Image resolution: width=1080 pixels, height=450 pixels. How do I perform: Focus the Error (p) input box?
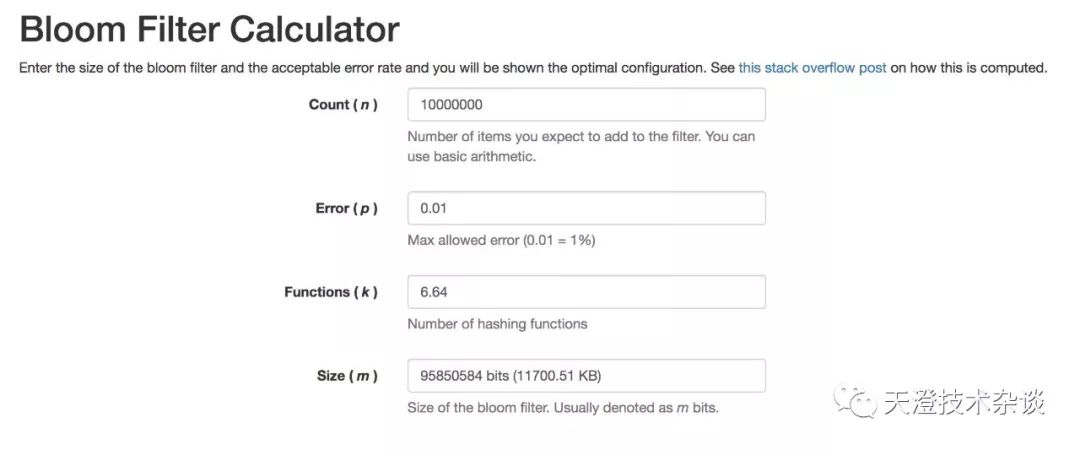[586, 208]
